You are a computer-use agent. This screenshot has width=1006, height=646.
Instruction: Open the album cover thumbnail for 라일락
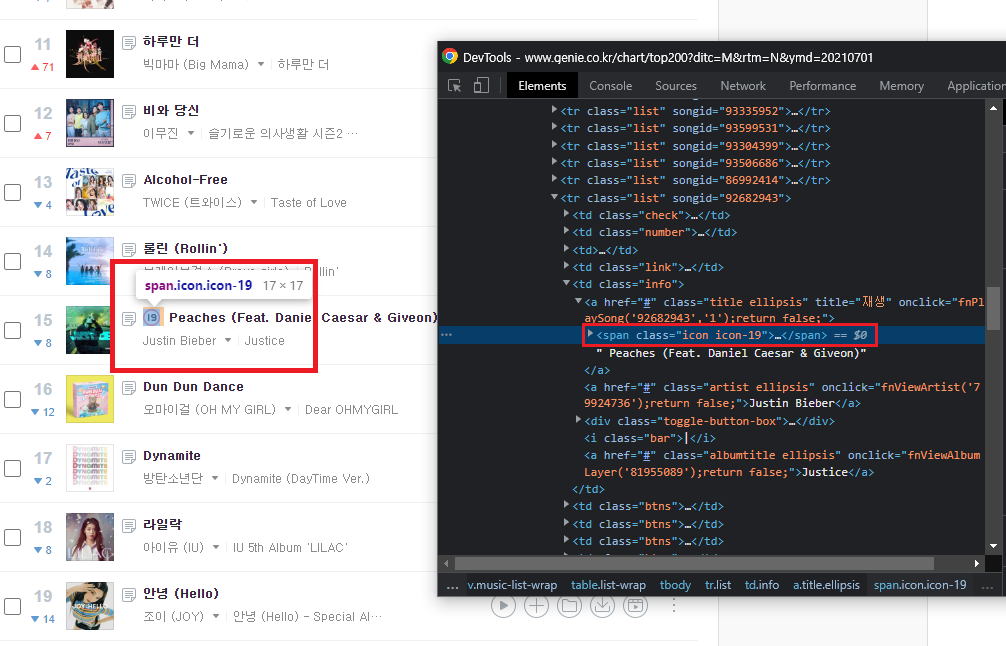90,537
